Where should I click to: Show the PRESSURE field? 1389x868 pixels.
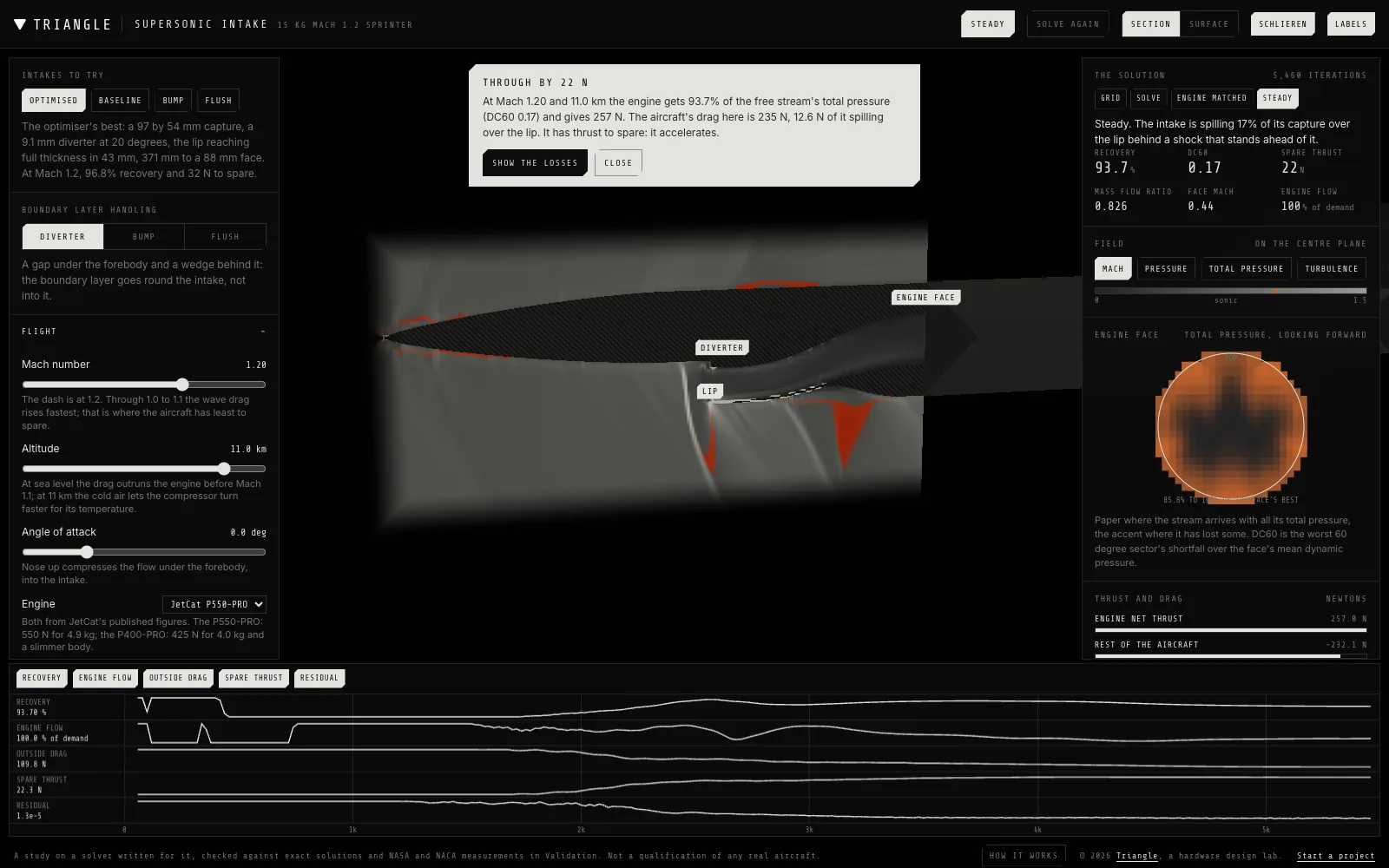click(1166, 269)
